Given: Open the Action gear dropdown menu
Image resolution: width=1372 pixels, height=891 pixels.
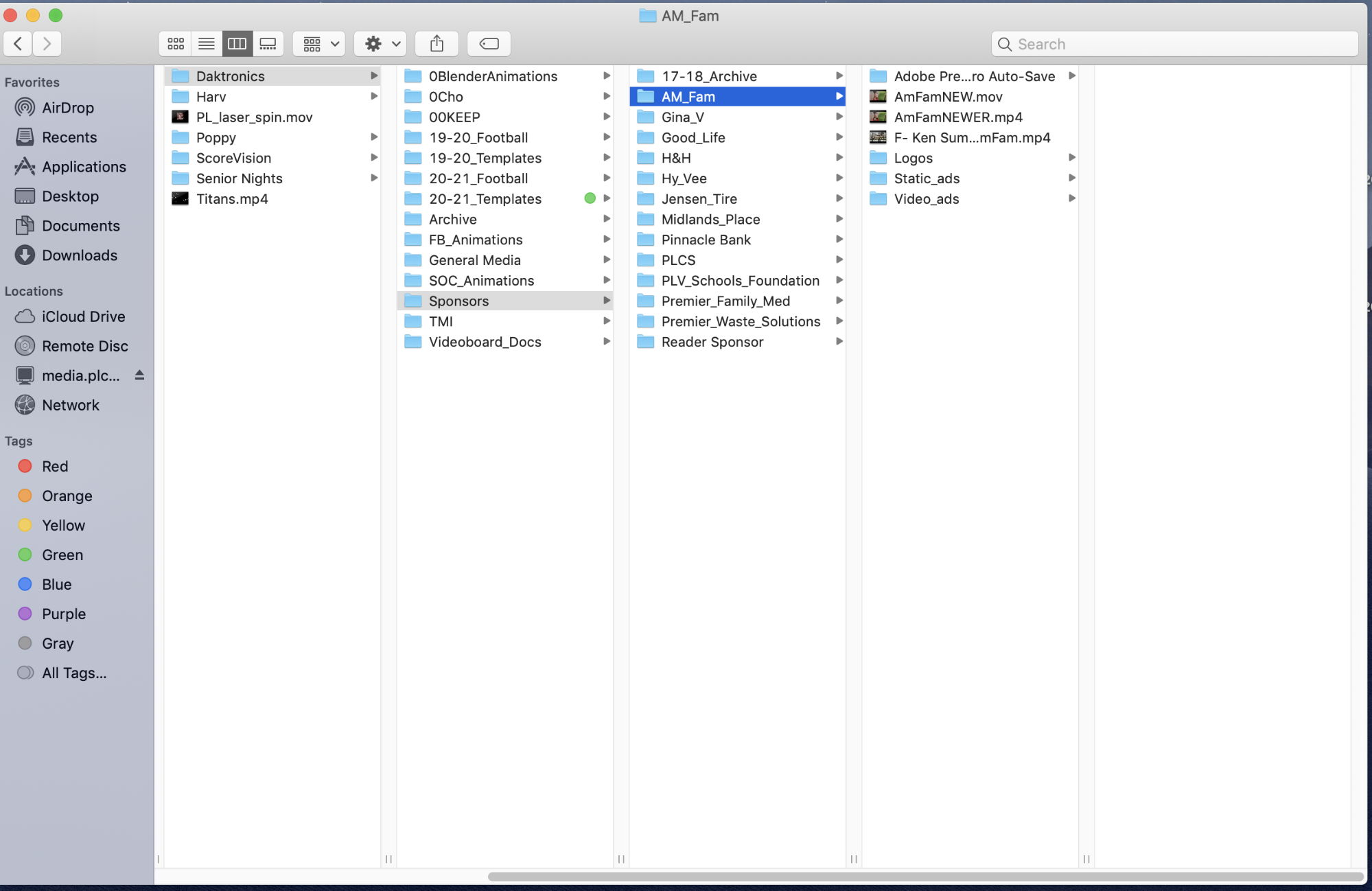Looking at the screenshot, I should 382,44.
